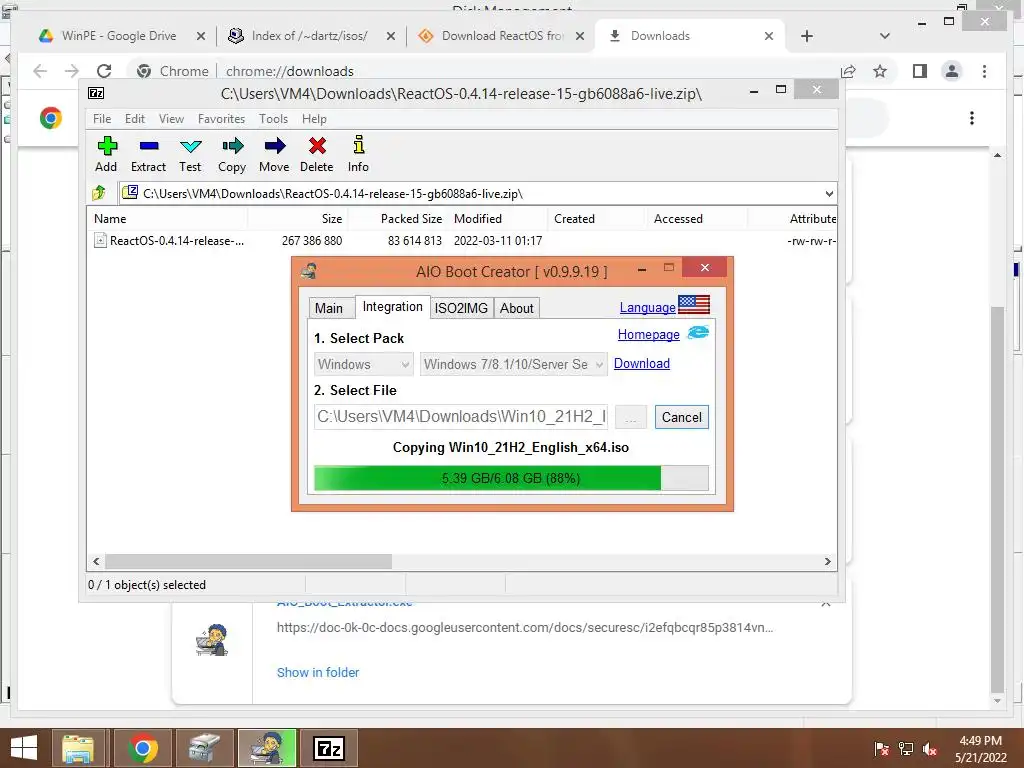Switch to Download ReactOS browser tab
Image resolution: width=1024 pixels, height=768 pixels.
pos(501,36)
